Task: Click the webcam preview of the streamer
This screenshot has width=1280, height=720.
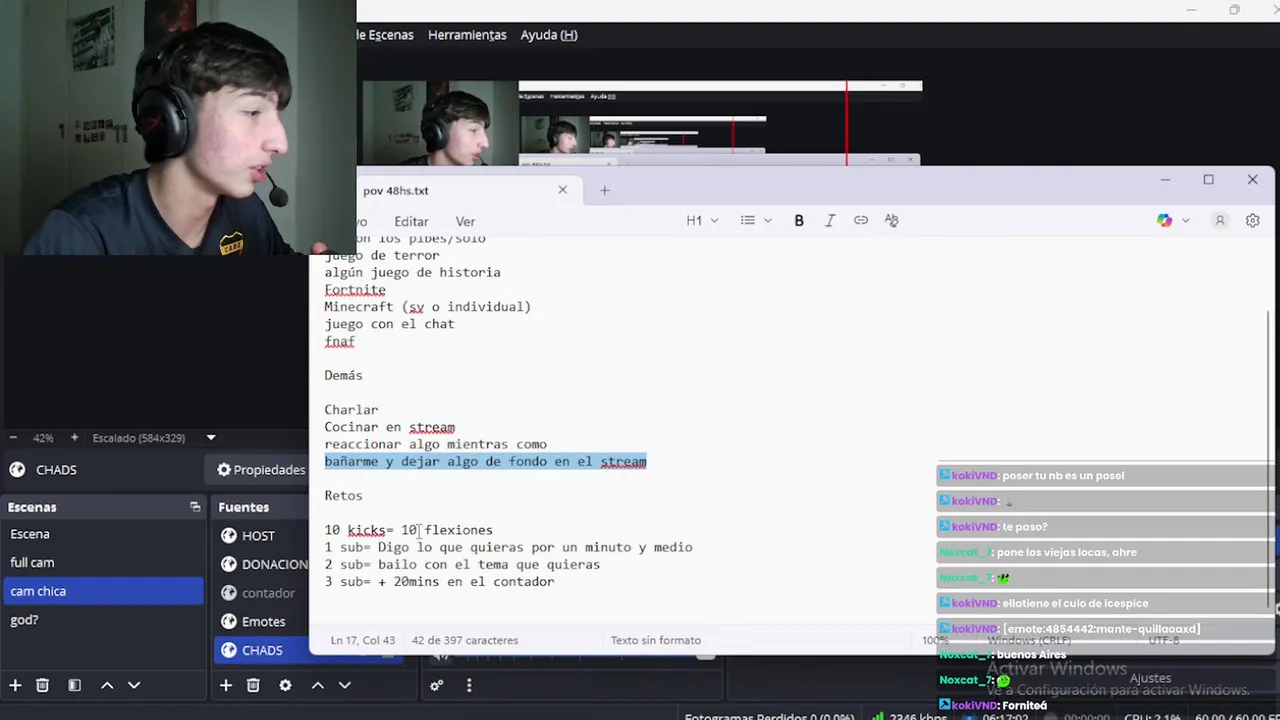Action: [x=178, y=127]
